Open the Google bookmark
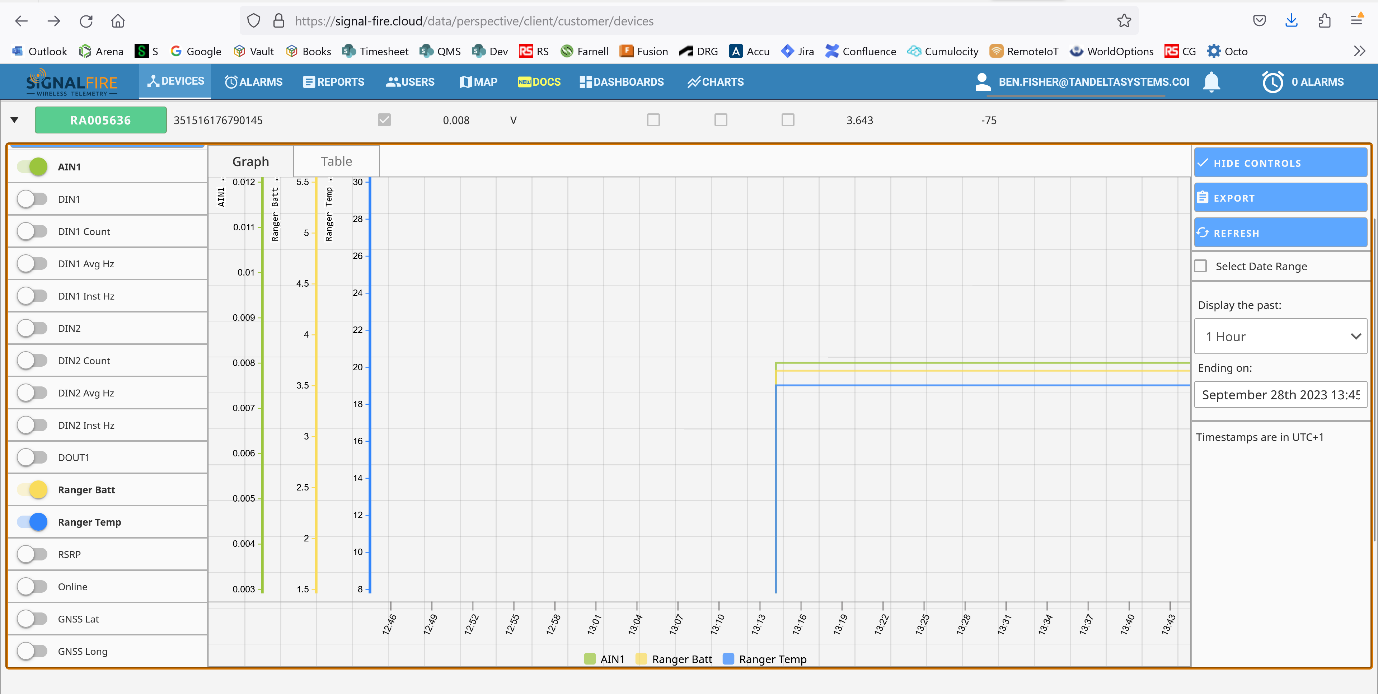 (196, 51)
